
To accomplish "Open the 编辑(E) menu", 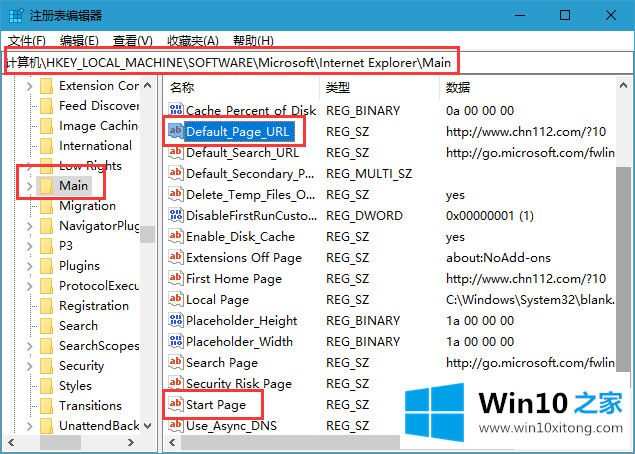I will point(79,41).
